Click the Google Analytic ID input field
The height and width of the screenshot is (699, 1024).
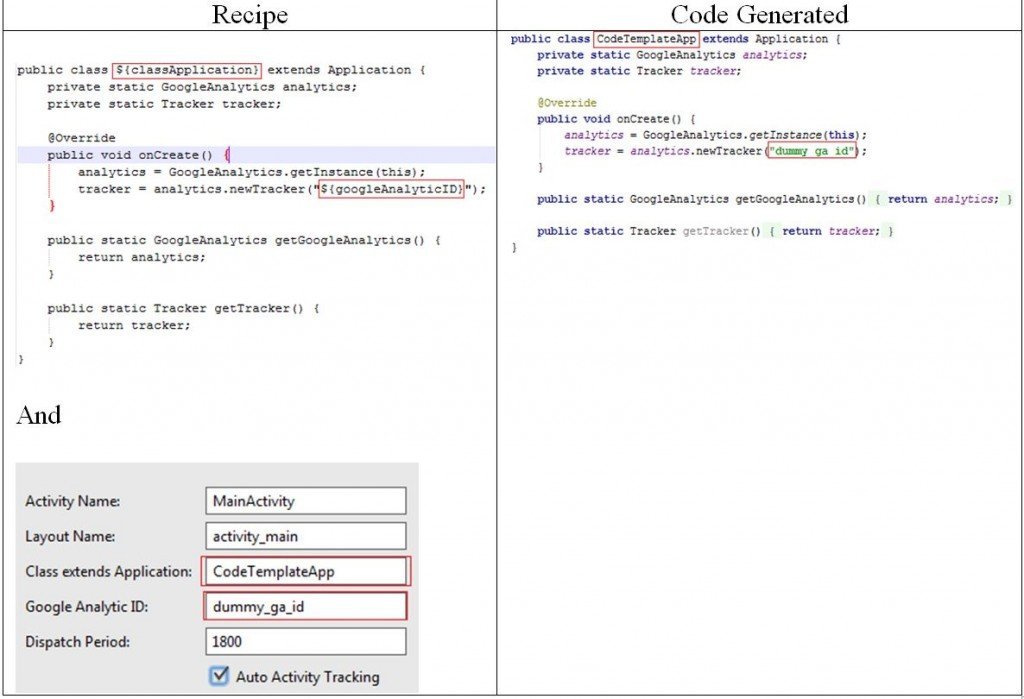click(x=305, y=606)
